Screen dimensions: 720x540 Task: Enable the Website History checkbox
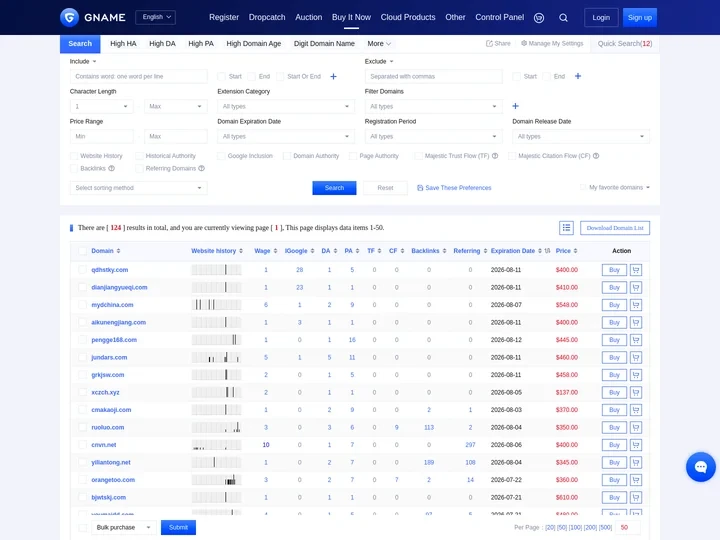74,156
